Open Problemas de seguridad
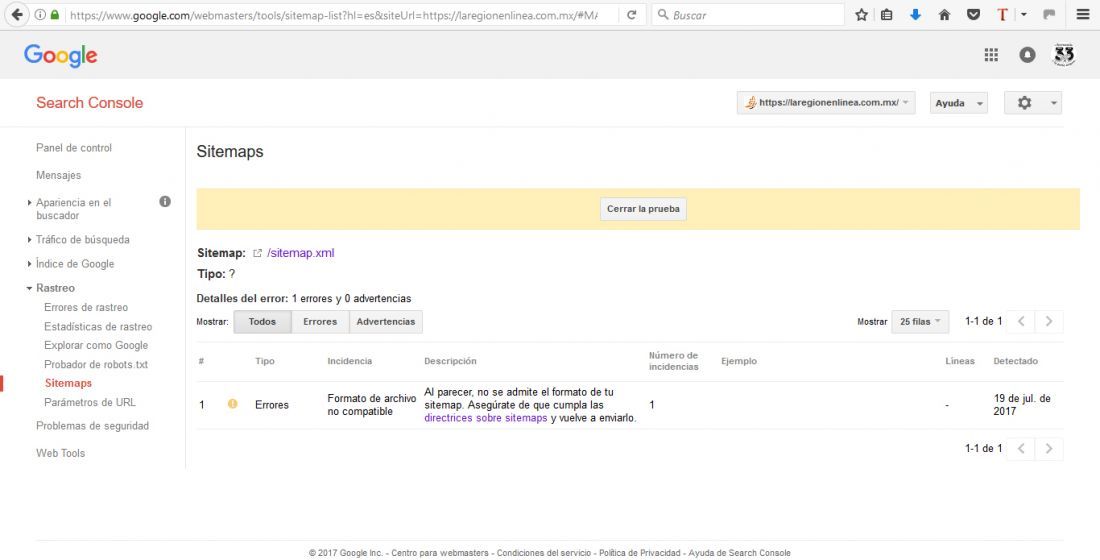Screen dimensions: 1100x560 92,426
